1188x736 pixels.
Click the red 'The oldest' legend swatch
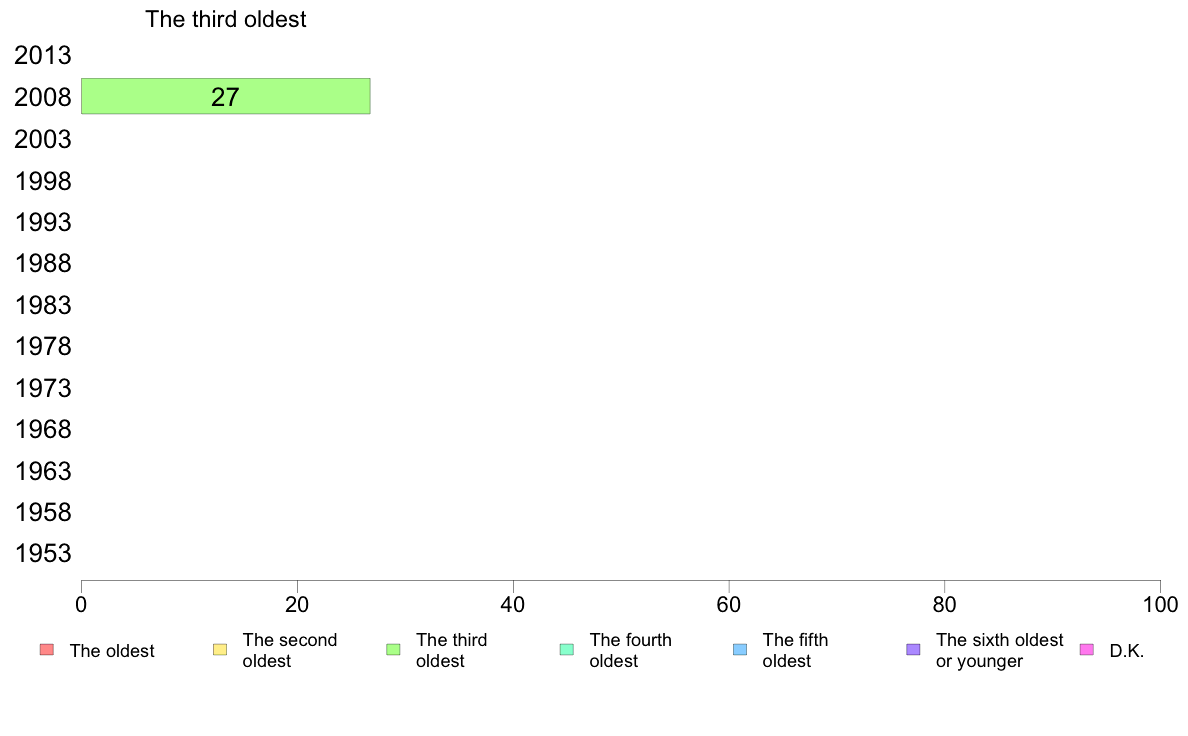[x=47, y=650]
